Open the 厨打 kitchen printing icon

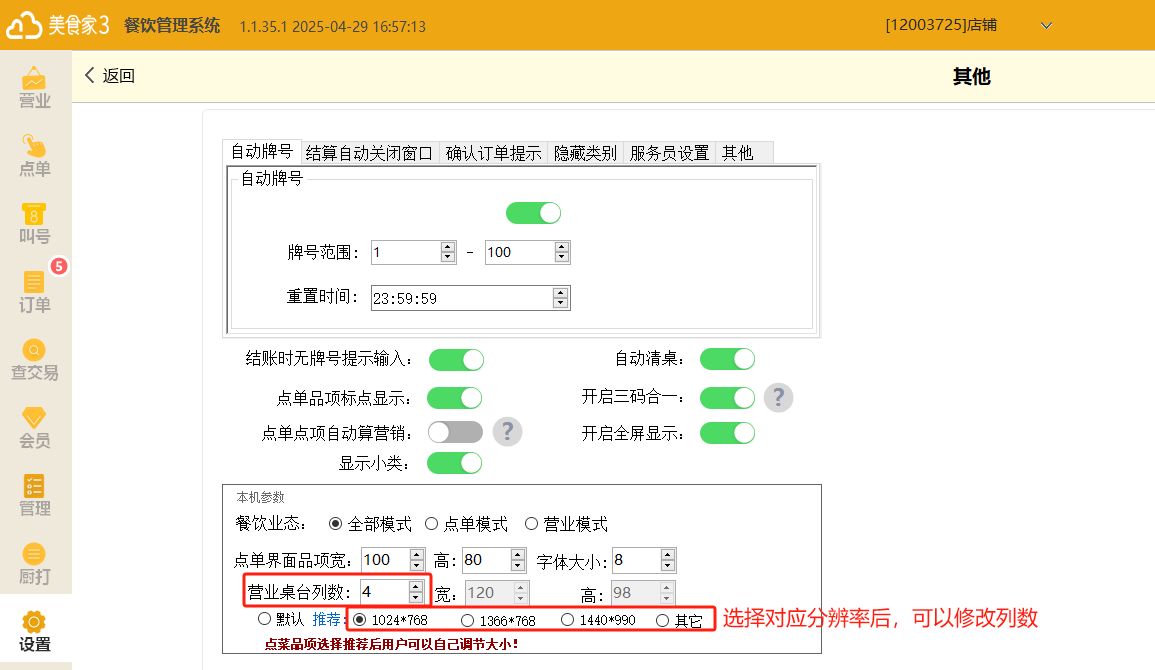click(35, 564)
